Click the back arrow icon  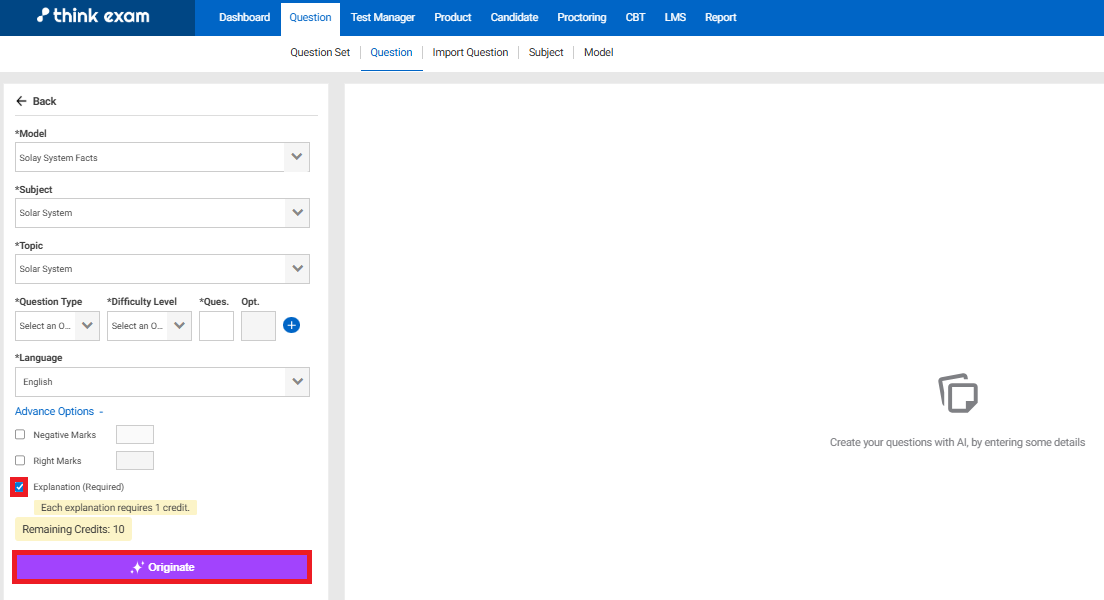coord(21,101)
